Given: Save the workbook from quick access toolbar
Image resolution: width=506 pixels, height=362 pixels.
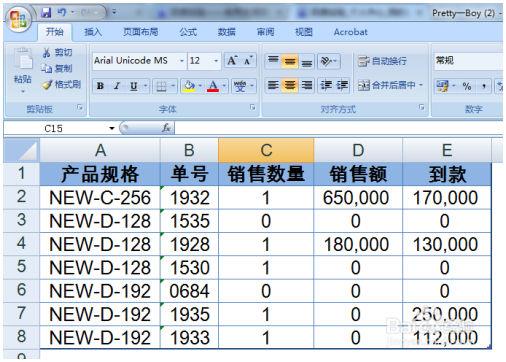Looking at the screenshot, I should pyautogui.click(x=46, y=13).
